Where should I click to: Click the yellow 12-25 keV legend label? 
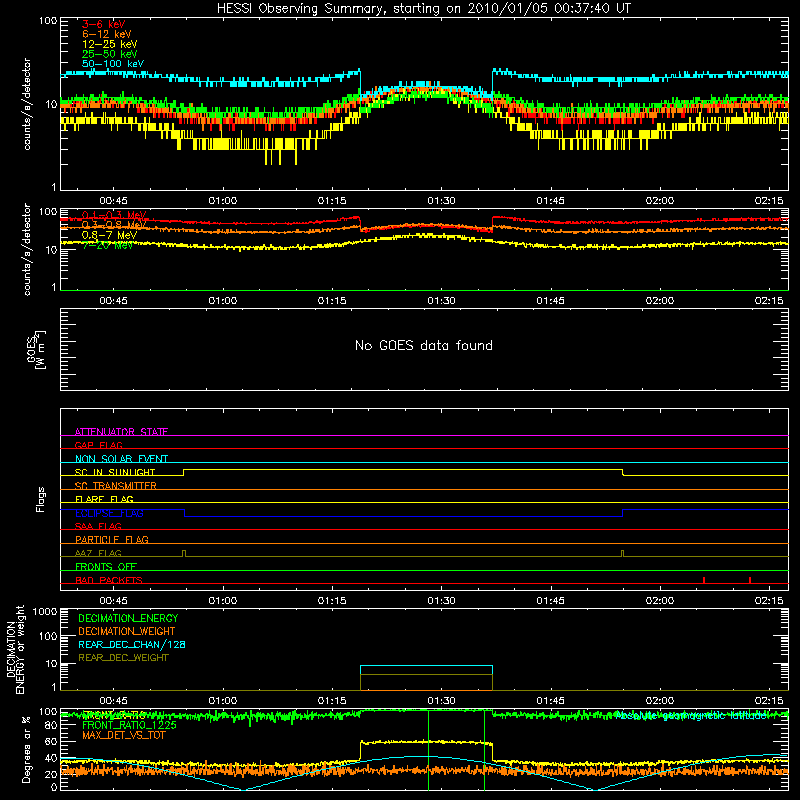(x=110, y=44)
